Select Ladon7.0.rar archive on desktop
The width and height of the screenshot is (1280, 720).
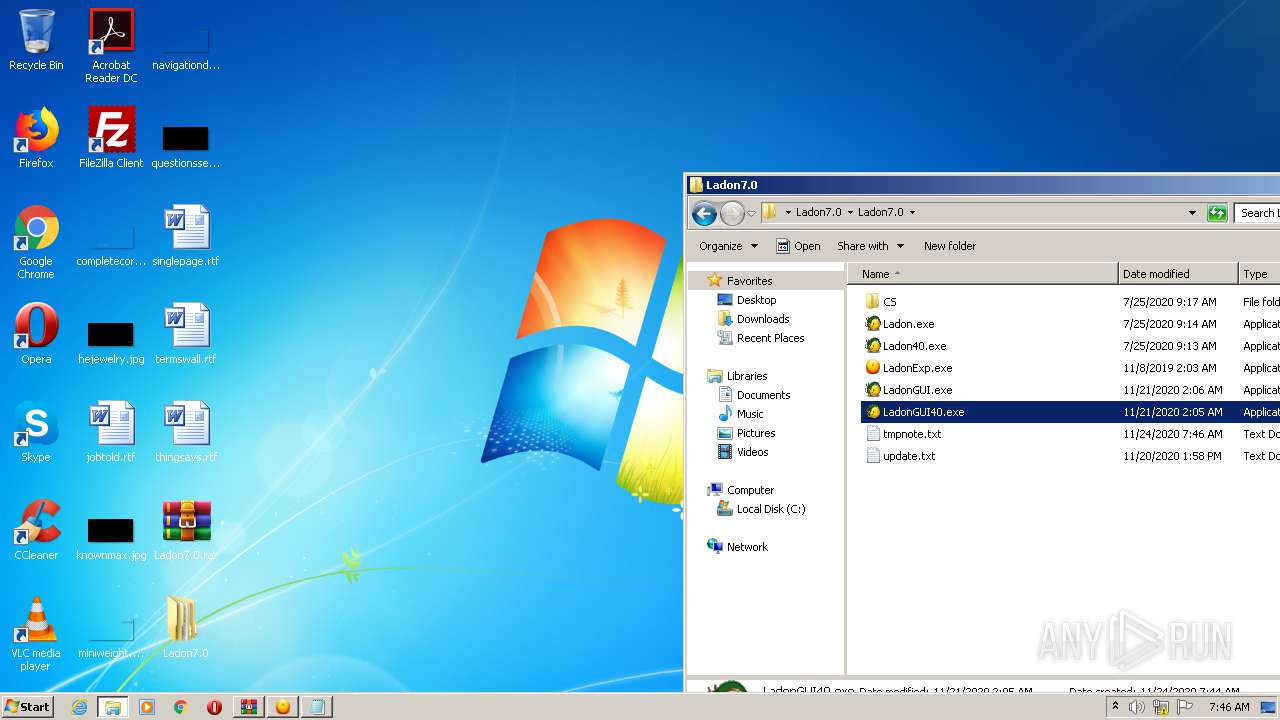(186, 530)
